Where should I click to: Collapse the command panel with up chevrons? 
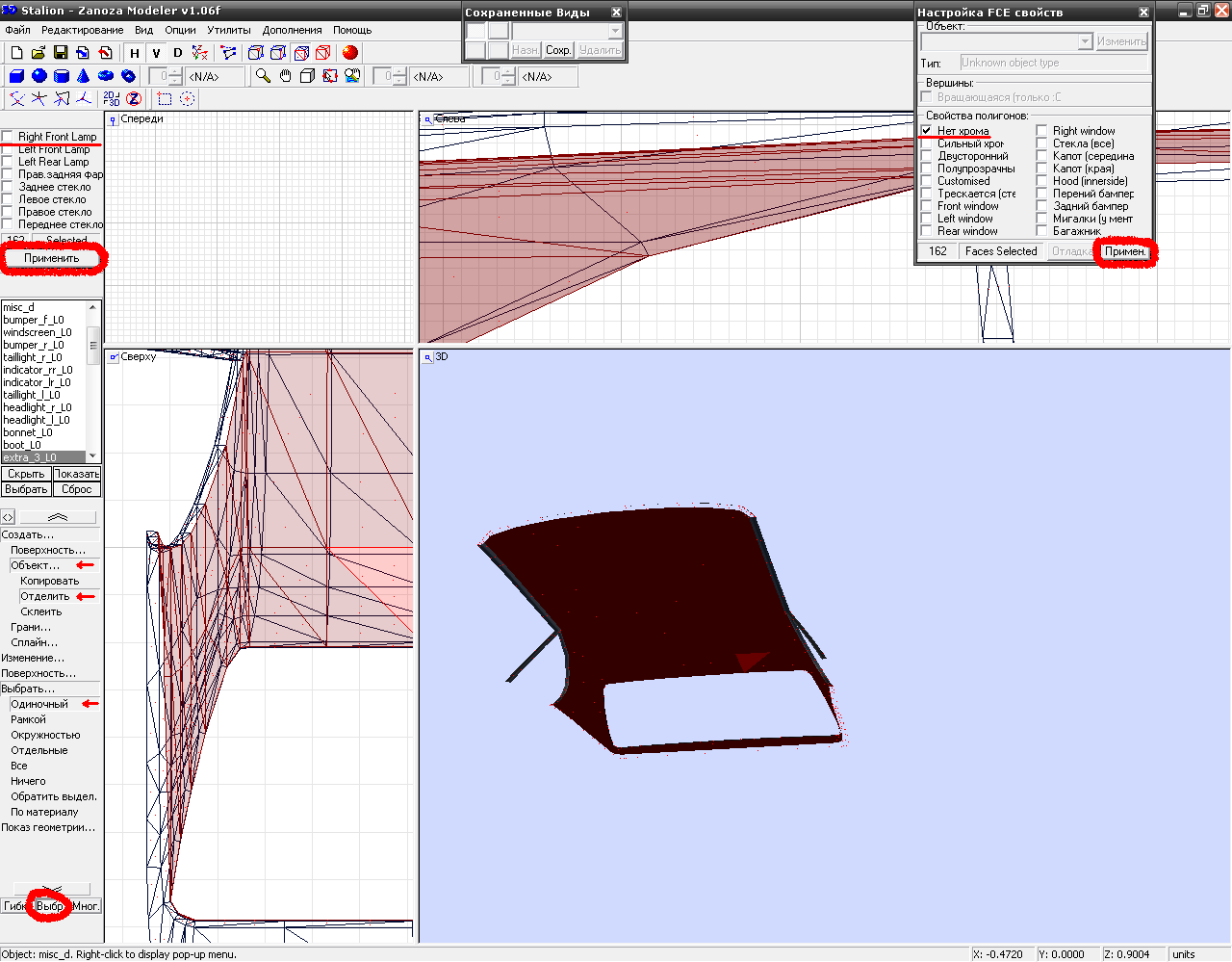58,517
